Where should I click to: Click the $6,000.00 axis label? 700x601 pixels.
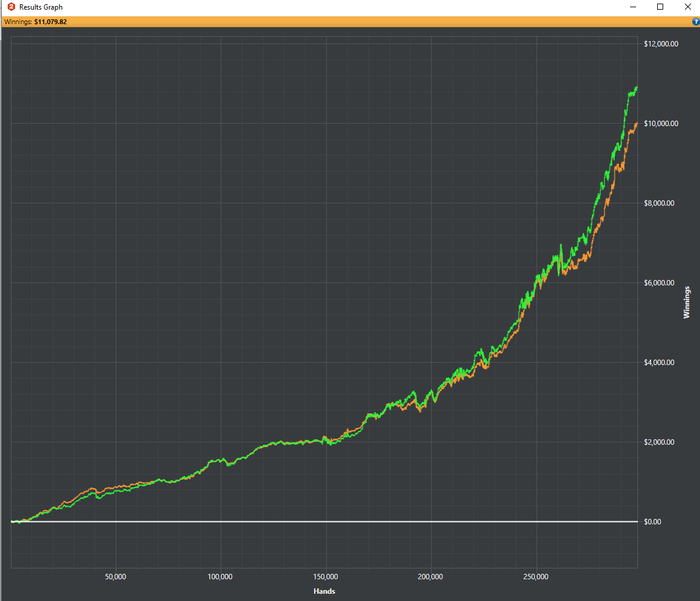pos(659,283)
